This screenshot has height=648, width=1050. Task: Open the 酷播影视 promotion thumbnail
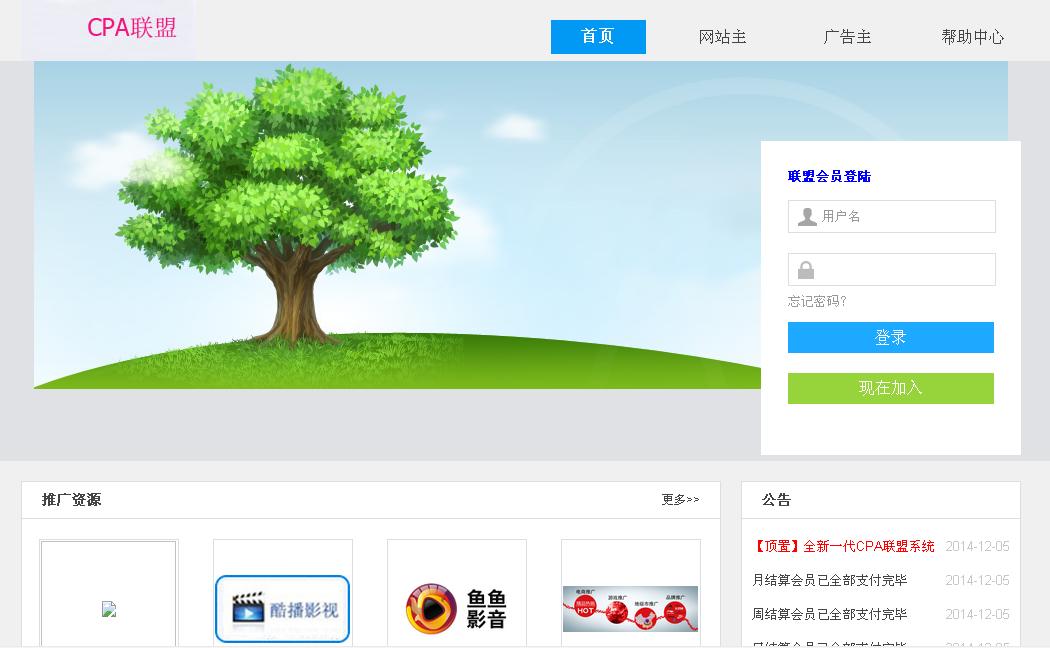click(282, 608)
